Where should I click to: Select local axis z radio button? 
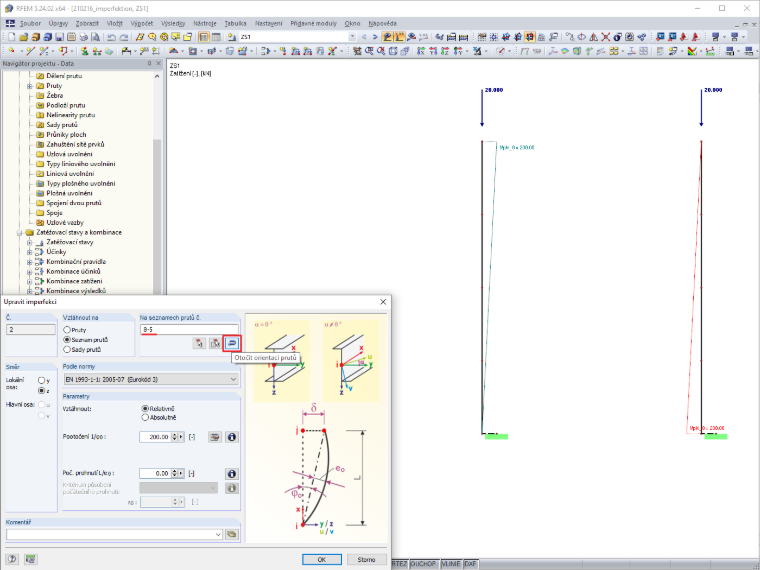42,391
